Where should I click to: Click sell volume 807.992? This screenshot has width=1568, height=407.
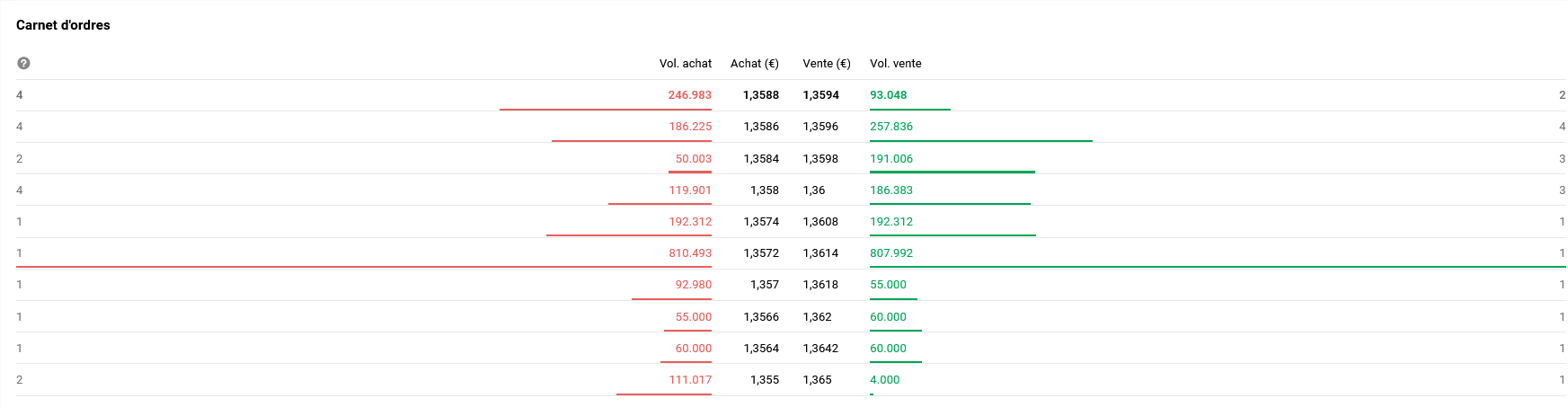(890, 253)
